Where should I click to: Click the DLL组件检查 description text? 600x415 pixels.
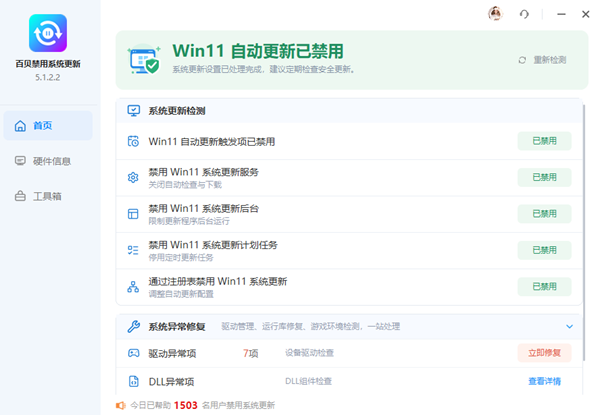click(308, 381)
